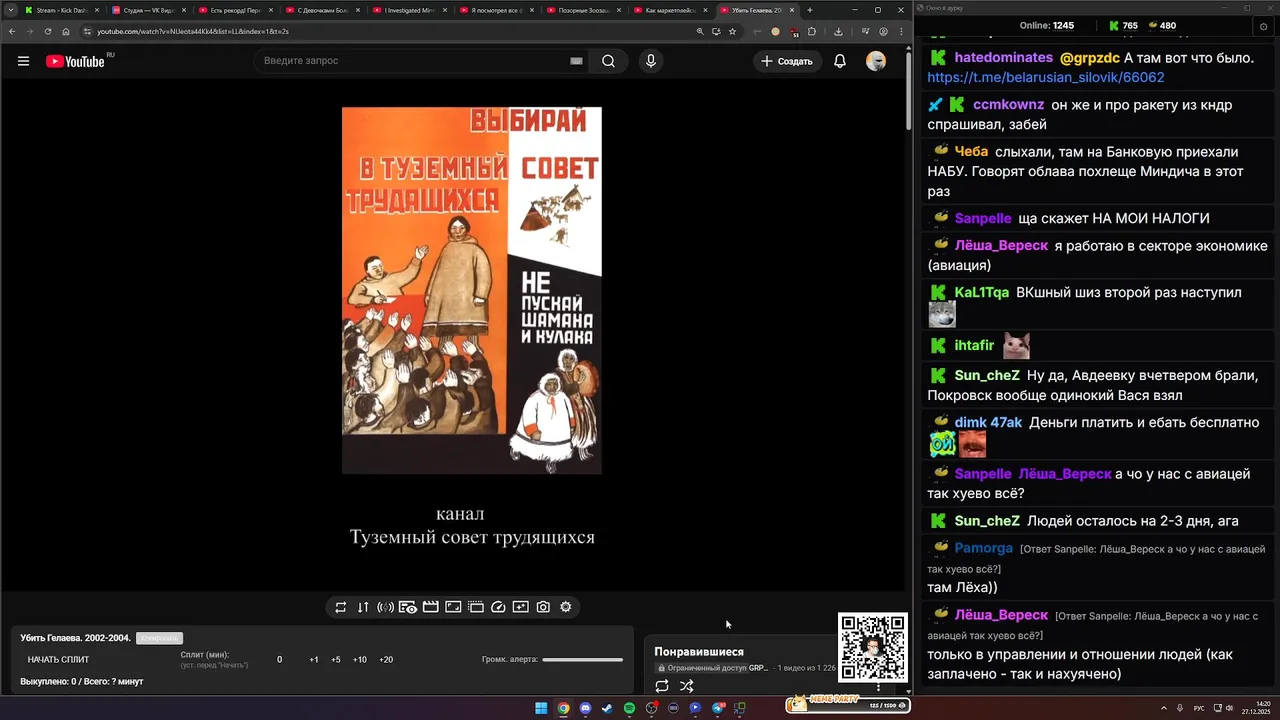1280x720 pixels.
Task: Adjust the Громк. алерта volume slider
Action: tap(582, 660)
